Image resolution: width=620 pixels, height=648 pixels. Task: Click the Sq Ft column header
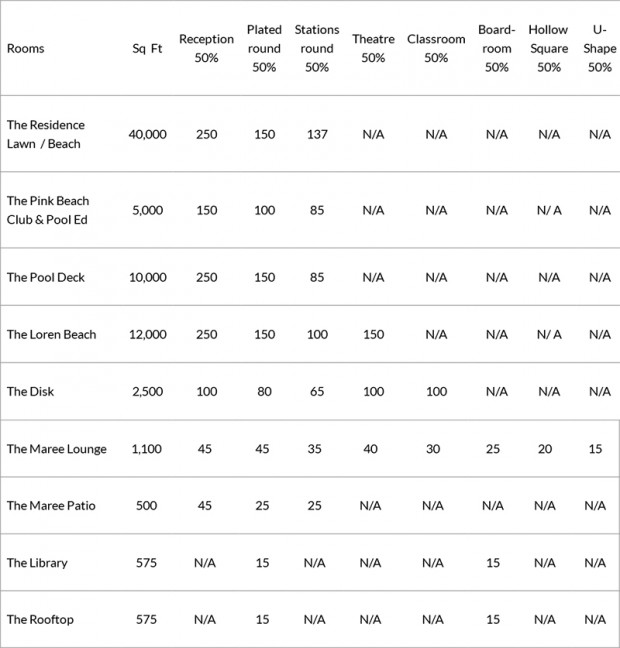point(147,48)
